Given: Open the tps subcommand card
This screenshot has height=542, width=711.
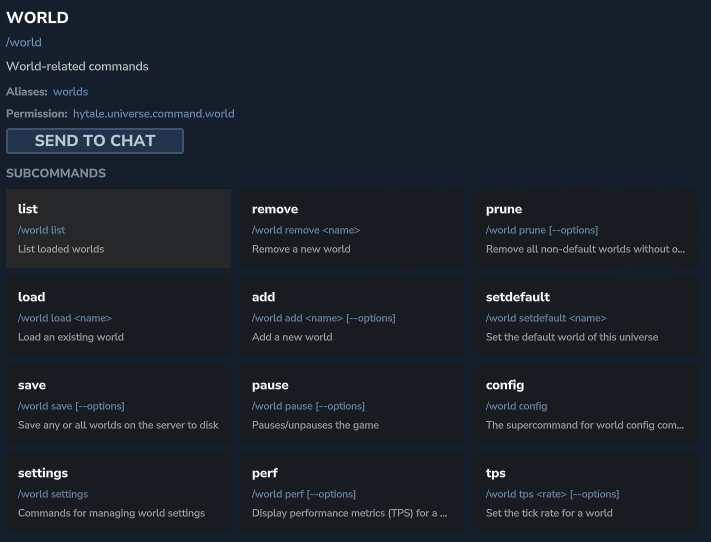Looking at the screenshot, I should coord(586,493).
